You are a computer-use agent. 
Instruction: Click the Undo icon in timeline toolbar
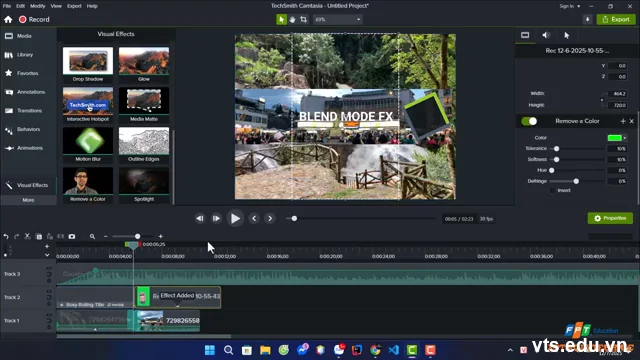coord(6,236)
